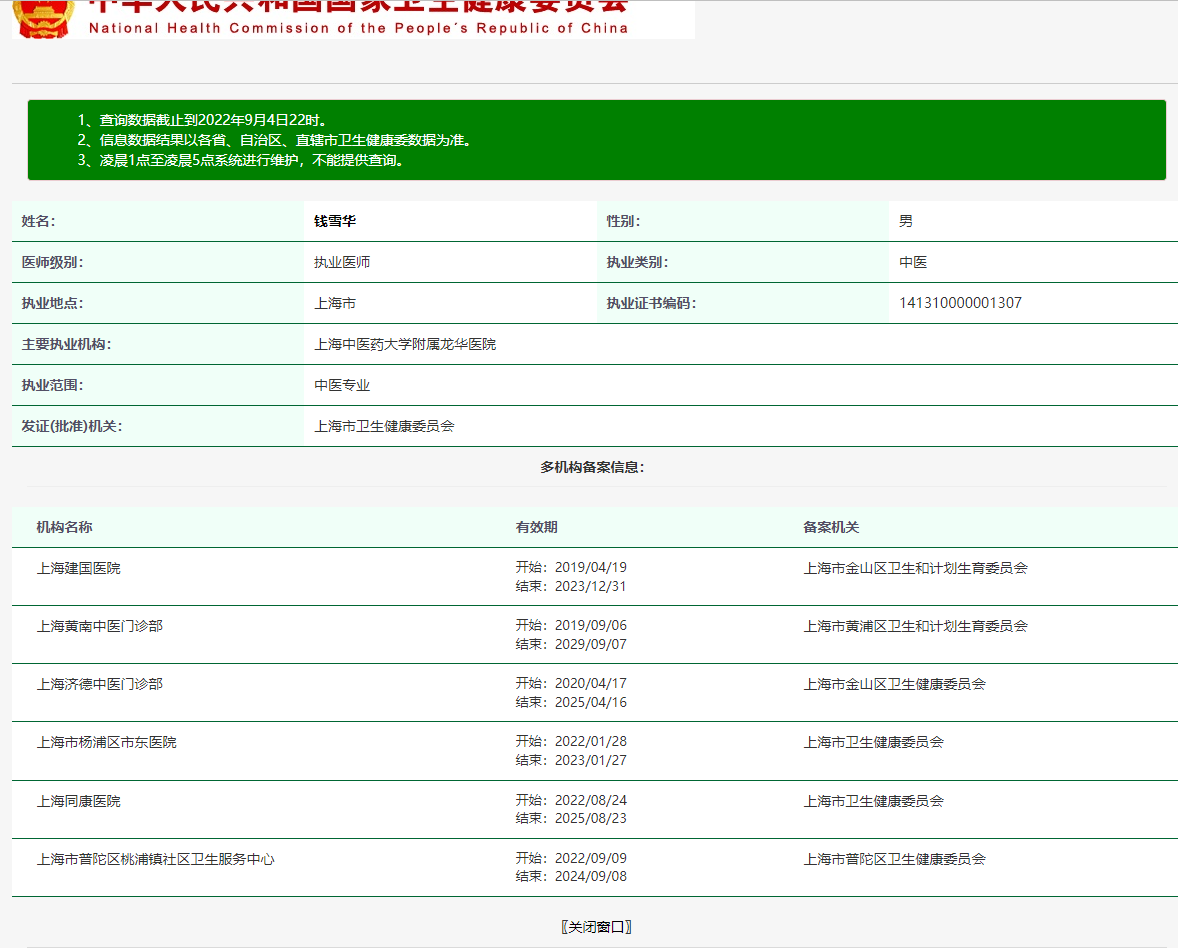The height and width of the screenshot is (948, 1178).
Task: Click the physician level value 执业医师
Action: (342, 262)
